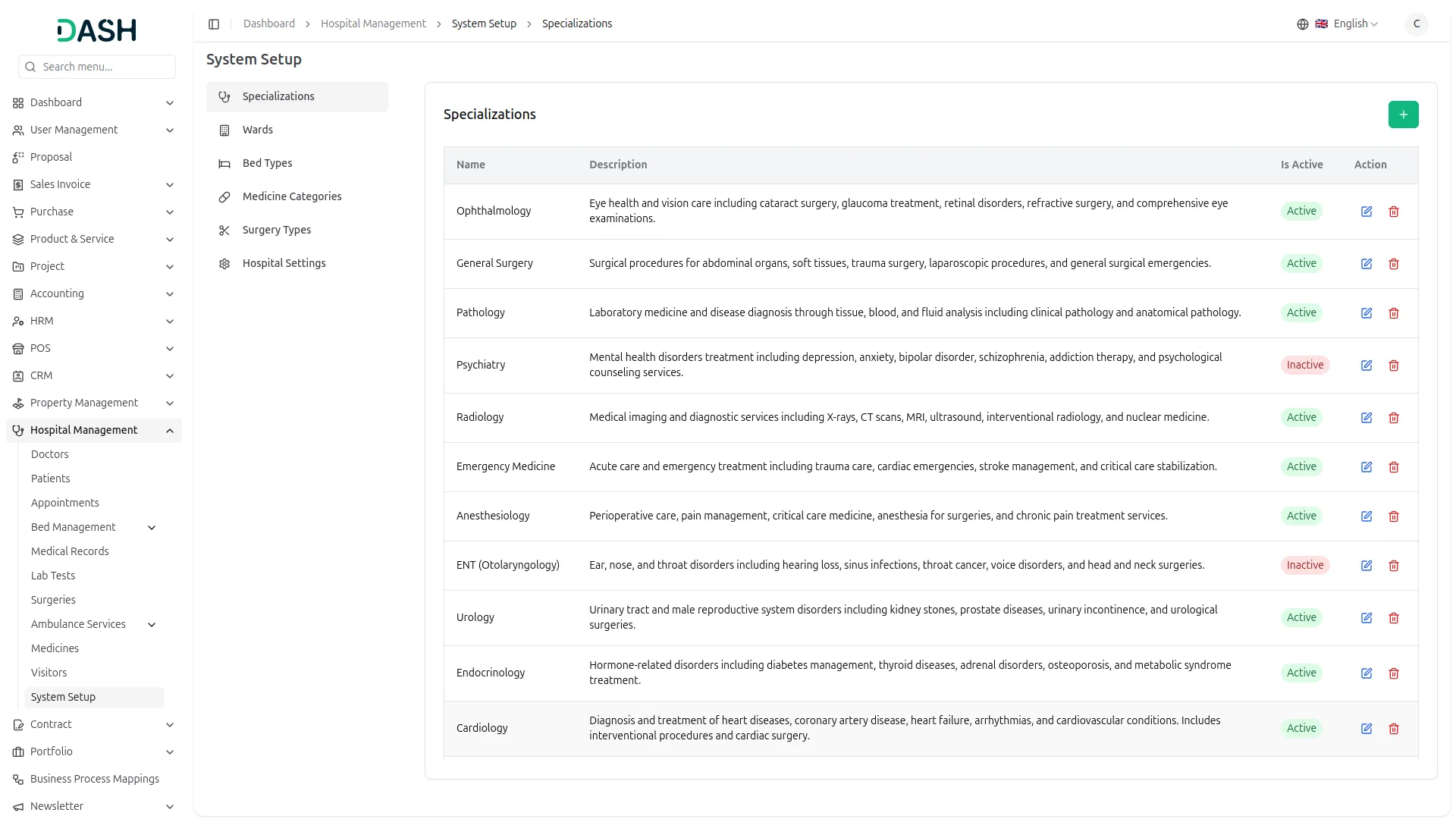Expand Ambulance Services submenu

tap(94, 625)
